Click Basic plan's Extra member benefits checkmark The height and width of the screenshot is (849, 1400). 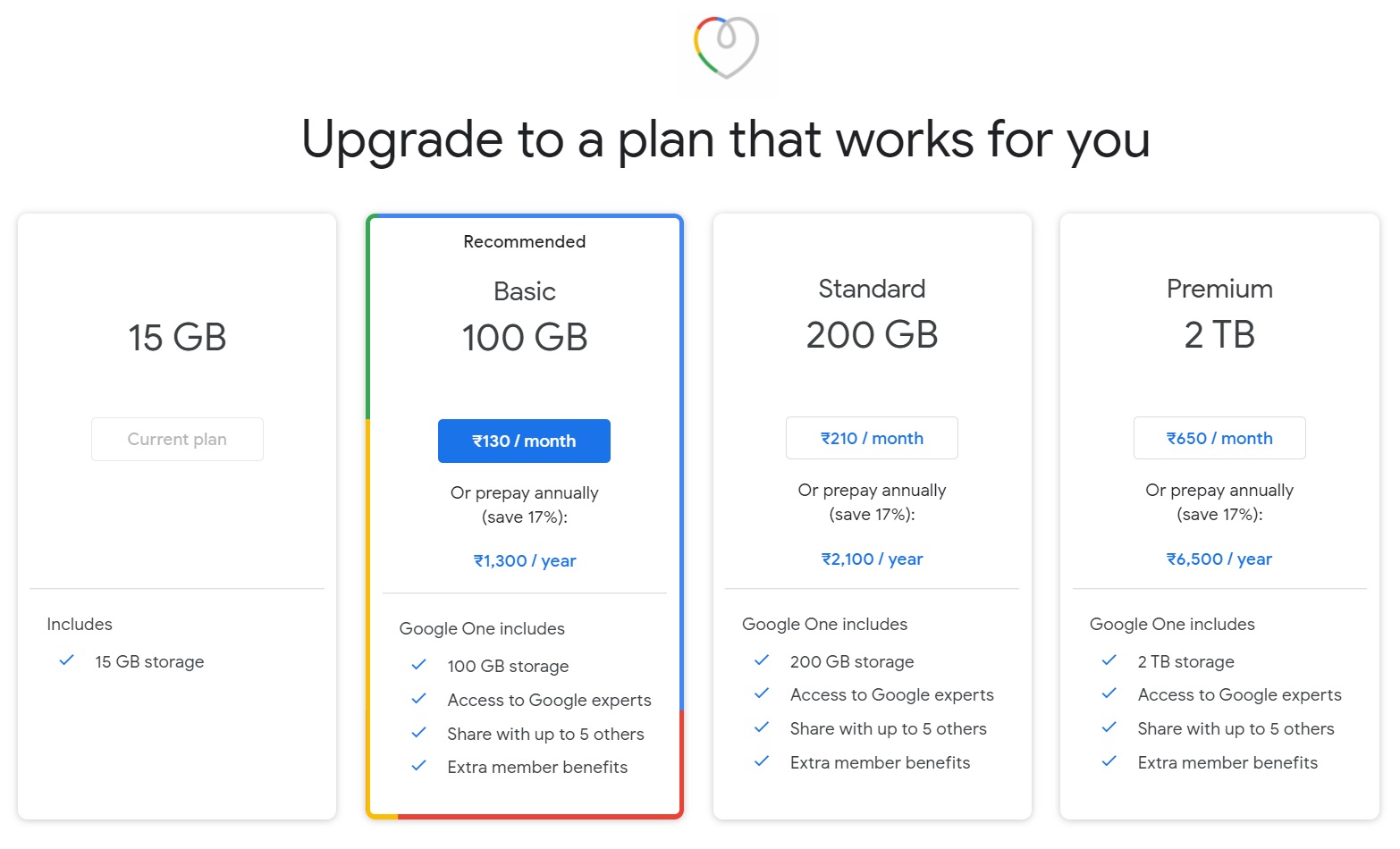click(x=418, y=766)
